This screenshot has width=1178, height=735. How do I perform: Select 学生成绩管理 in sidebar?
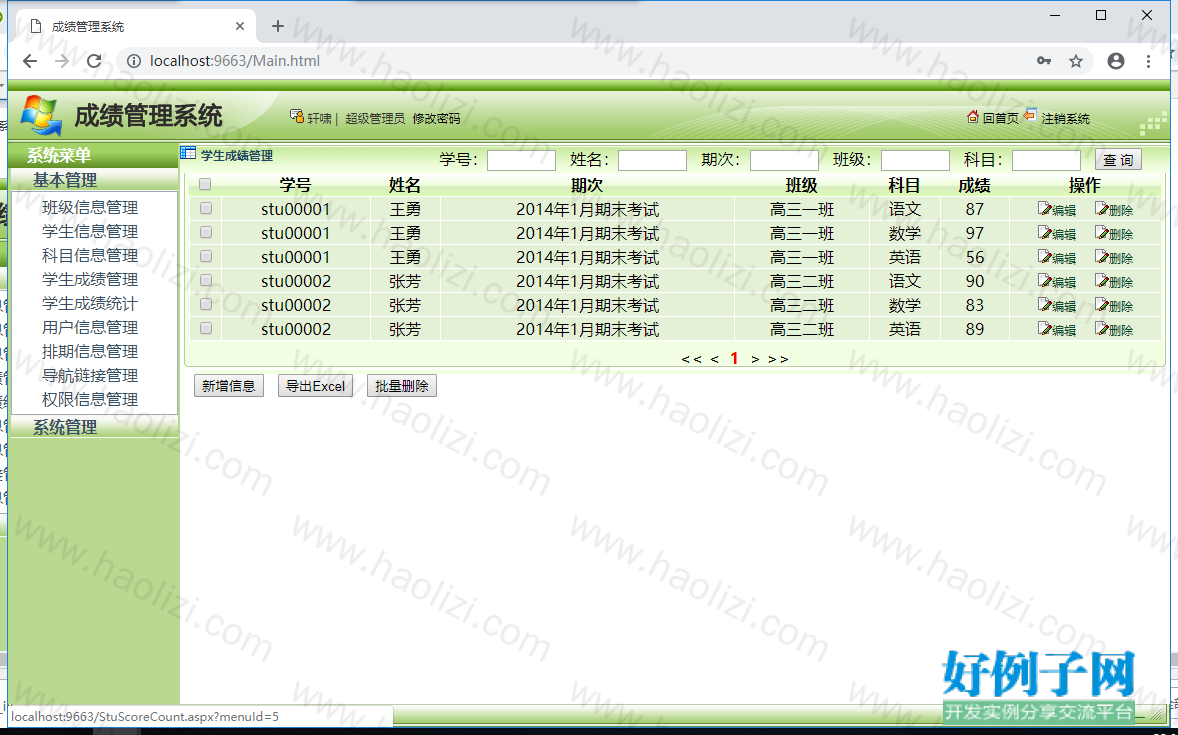[90, 280]
